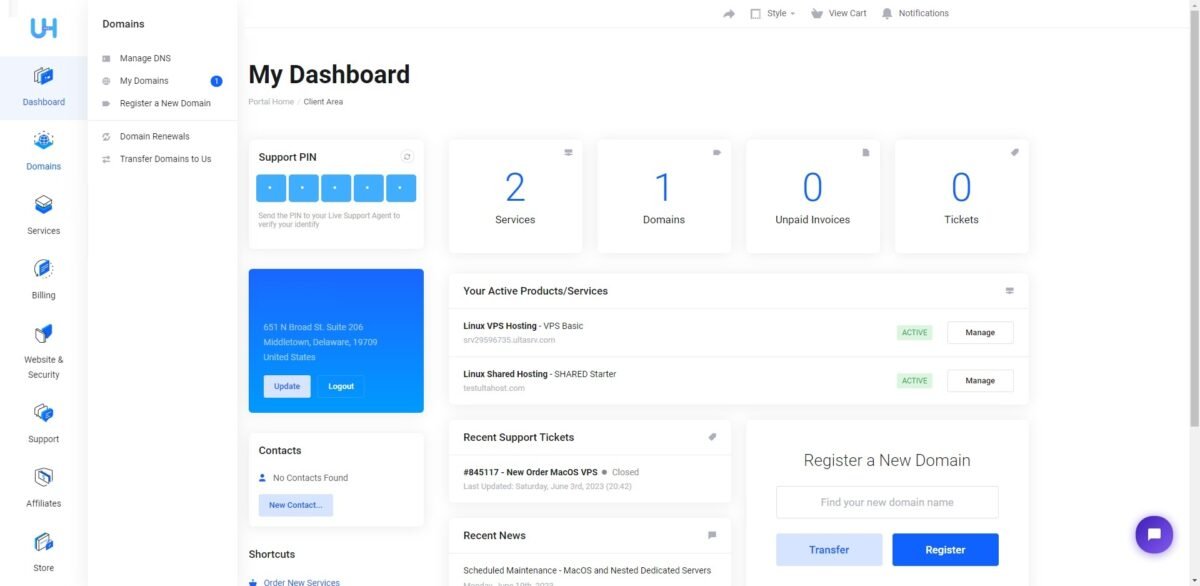1200x586 pixels.
Task: Click the Update address button
Action: (287, 386)
